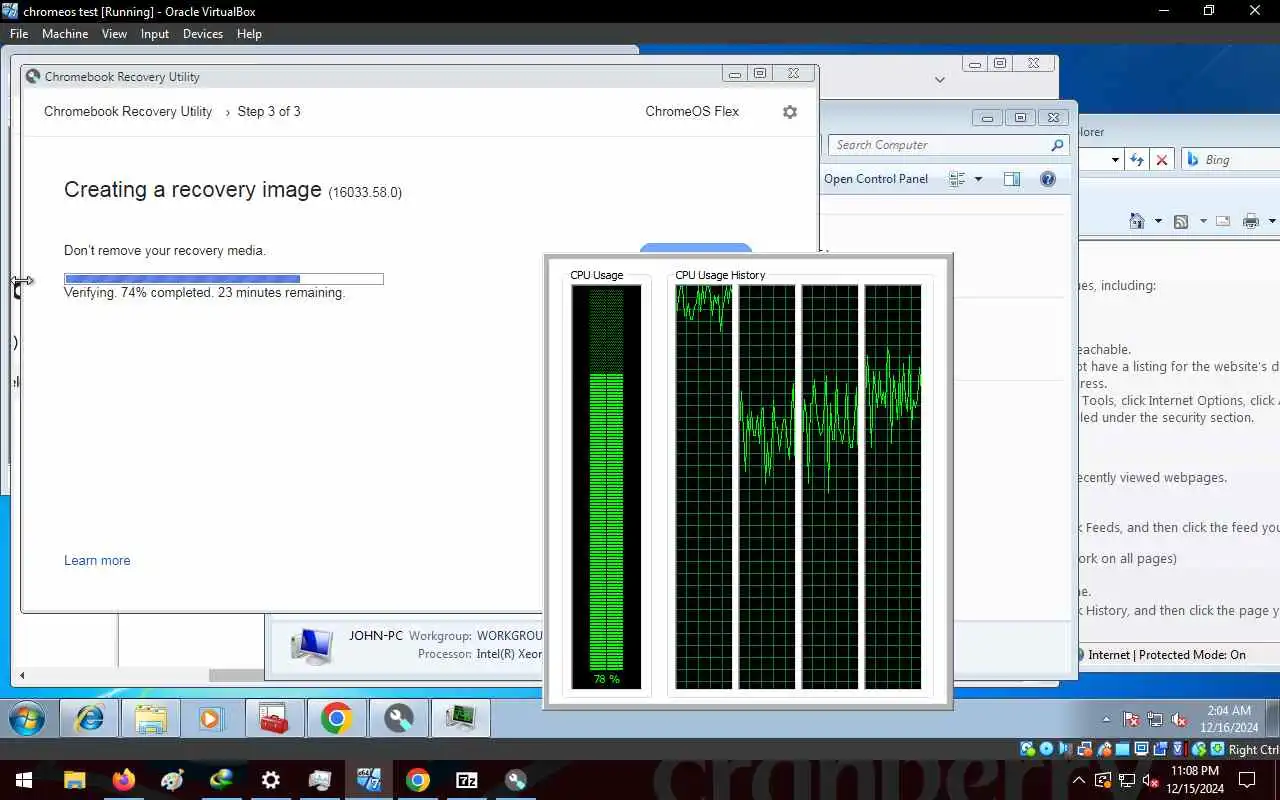The width and height of the screenshot is (1280, 800).
Task: Click the recovery image verification progress bar
Action: click(x=224, y=279)
